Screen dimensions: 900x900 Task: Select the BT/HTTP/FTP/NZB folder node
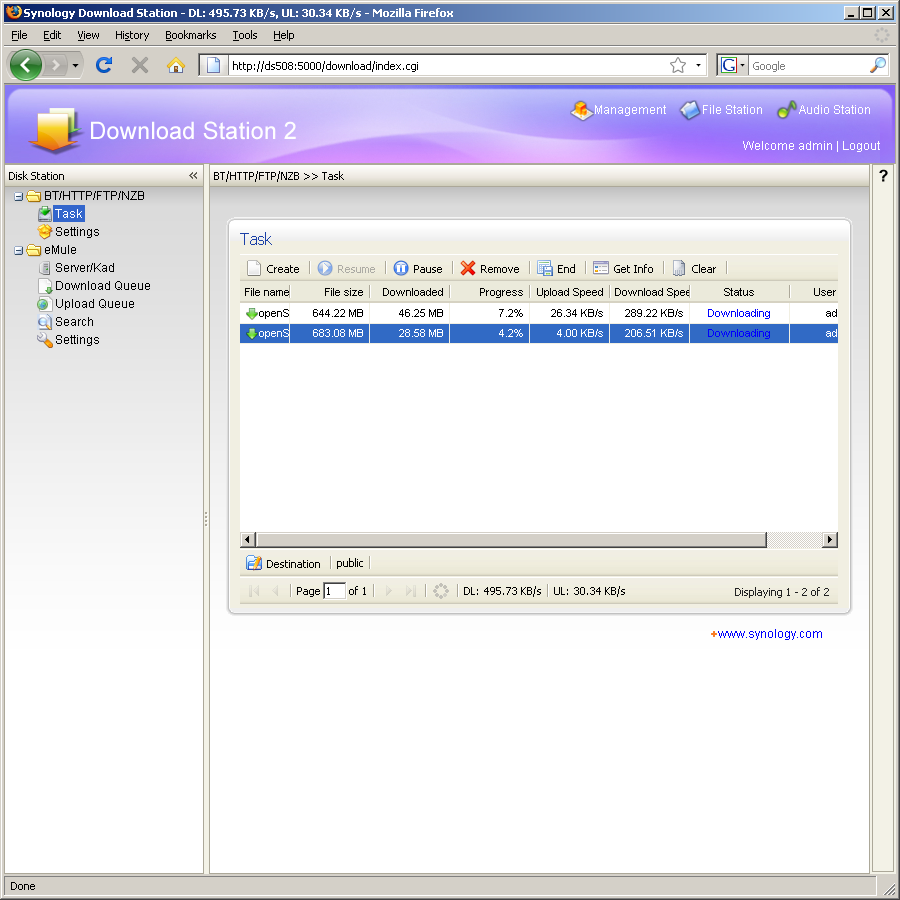pyautogui.click(x=94, y=196)
